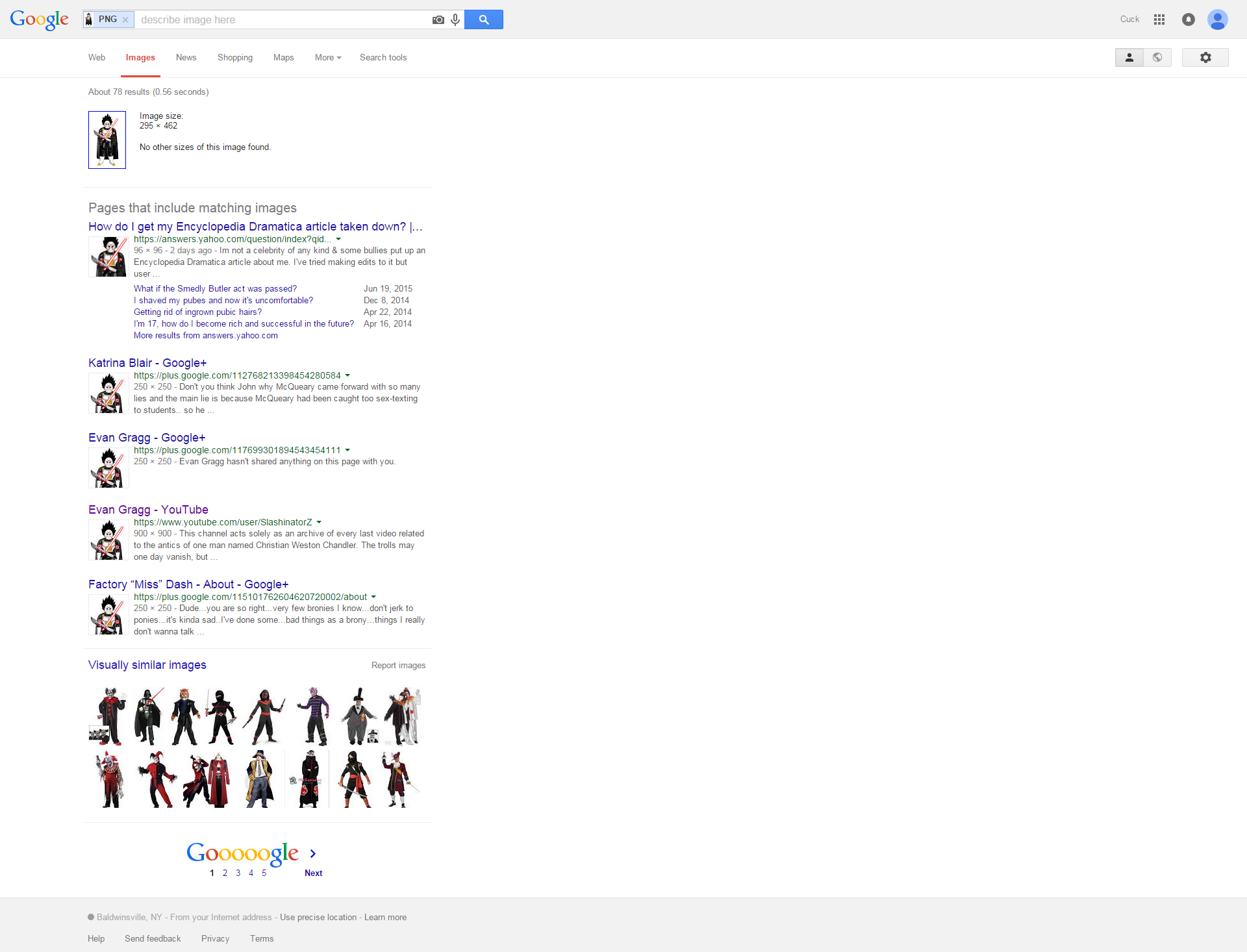The image size is (1247, 952).
Task: Open the Maps tab
Action: coord(283,58)
